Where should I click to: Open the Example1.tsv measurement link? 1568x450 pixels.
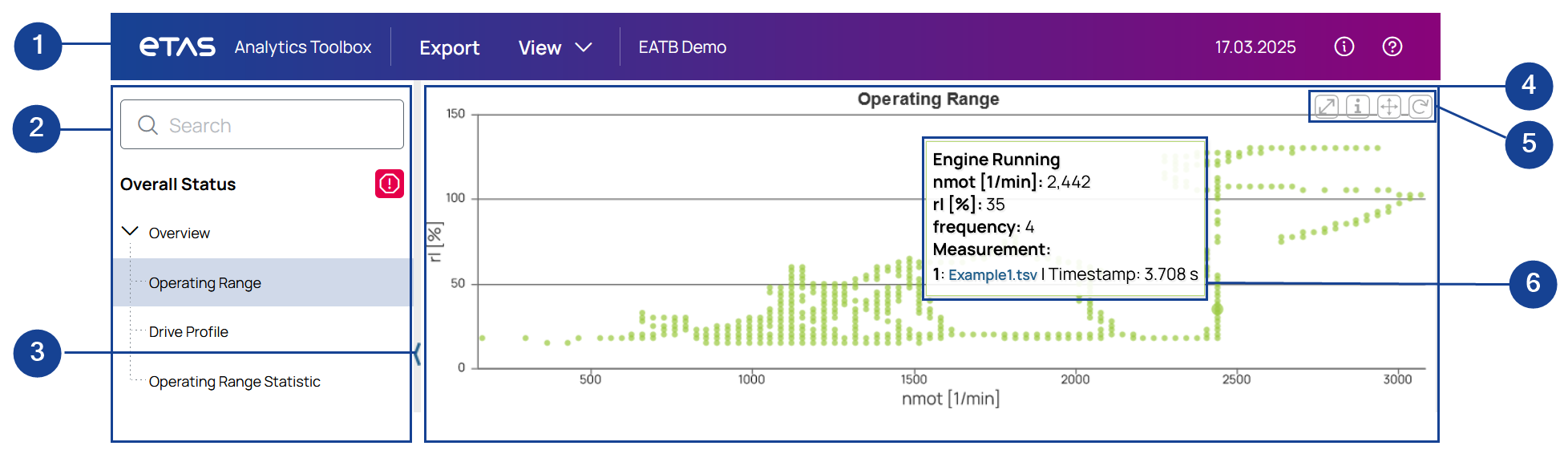coord(992,275)
